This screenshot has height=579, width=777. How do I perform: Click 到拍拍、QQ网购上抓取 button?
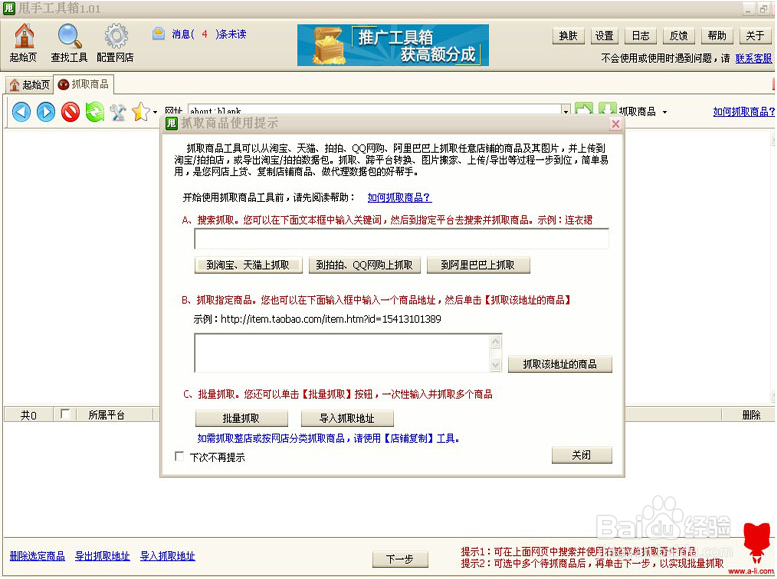pos(365,265)
